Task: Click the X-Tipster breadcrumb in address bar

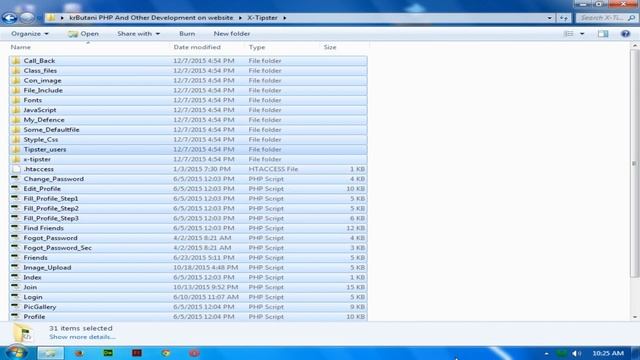Action: point(262,18)
